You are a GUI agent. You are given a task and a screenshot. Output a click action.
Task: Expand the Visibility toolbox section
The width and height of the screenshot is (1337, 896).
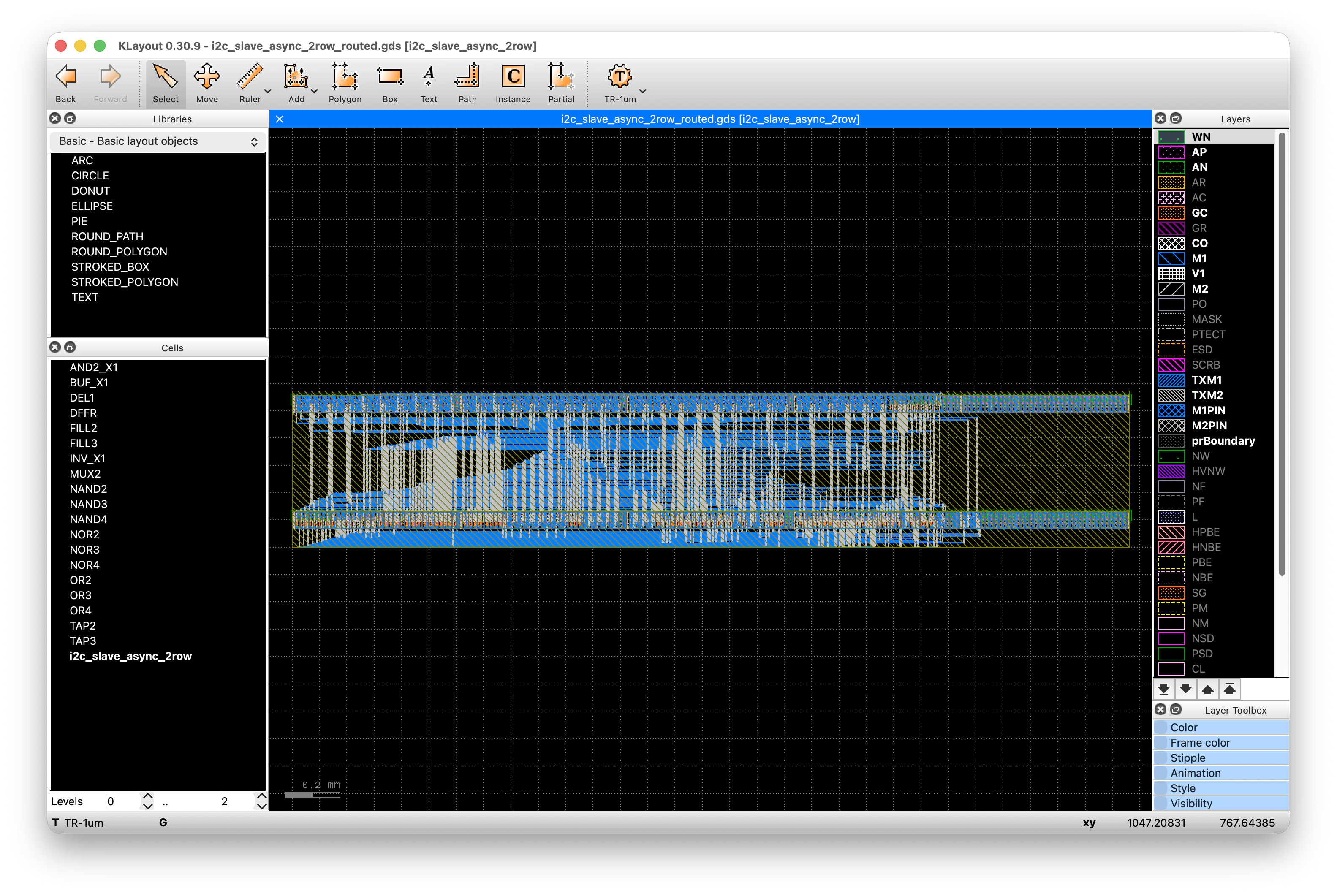(1221, 803)
